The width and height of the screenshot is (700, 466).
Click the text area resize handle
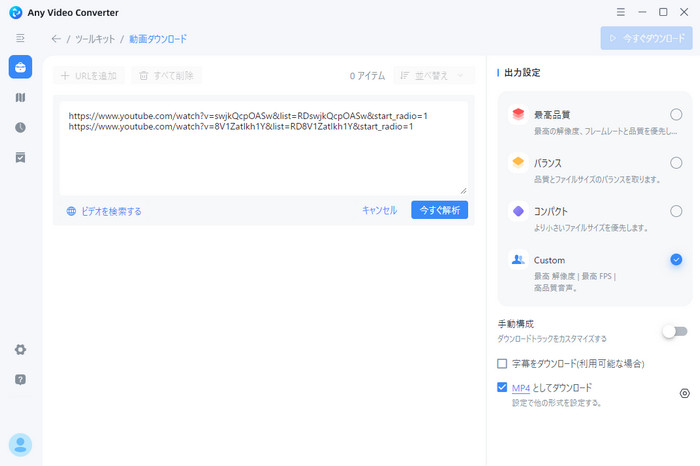tap(463, 191)
